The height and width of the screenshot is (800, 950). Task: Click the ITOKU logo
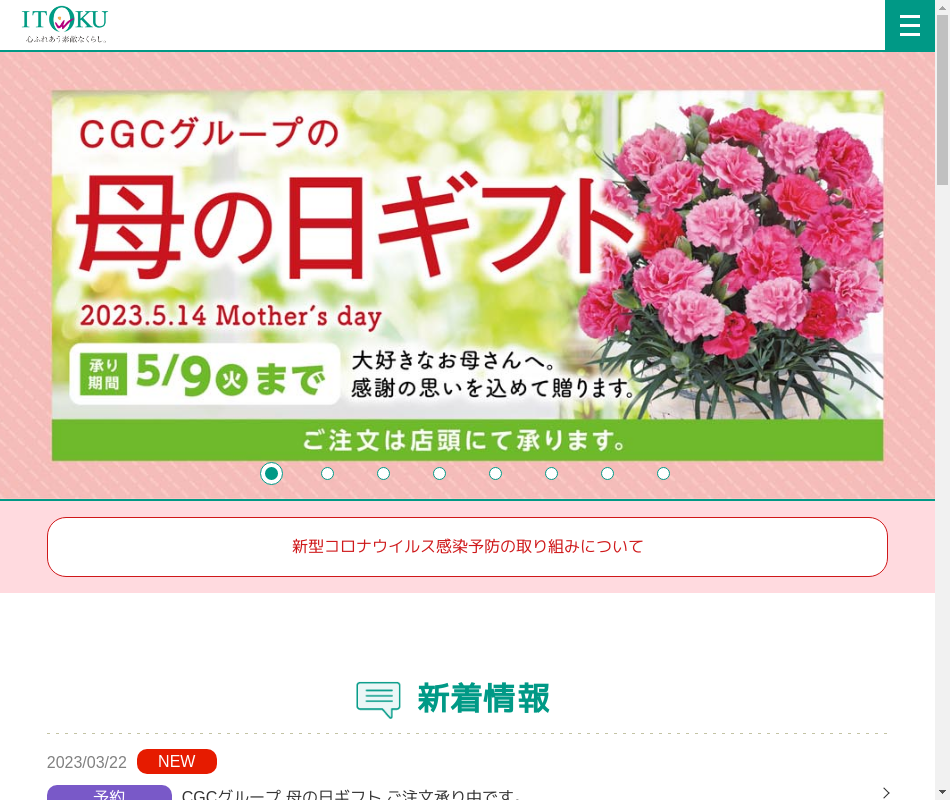[65, 25]
